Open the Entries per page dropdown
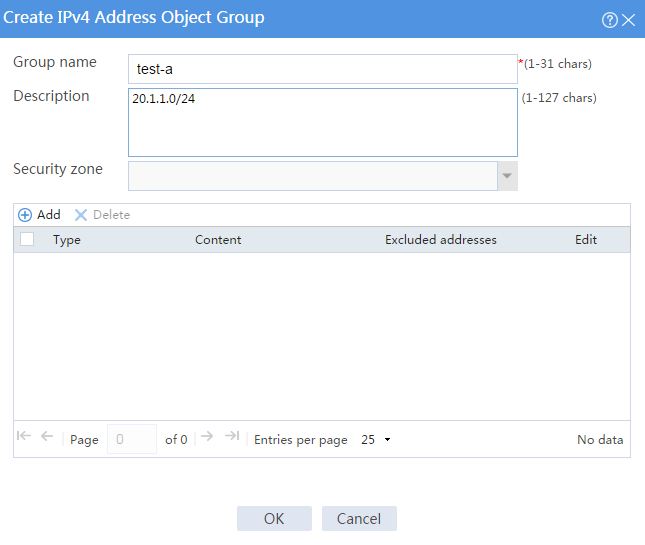 (376, 440)
